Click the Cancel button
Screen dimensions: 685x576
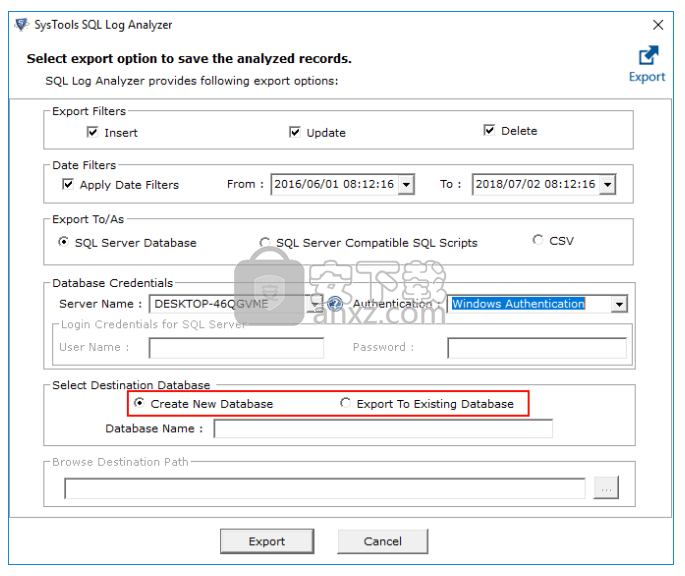tap(383, 541)
